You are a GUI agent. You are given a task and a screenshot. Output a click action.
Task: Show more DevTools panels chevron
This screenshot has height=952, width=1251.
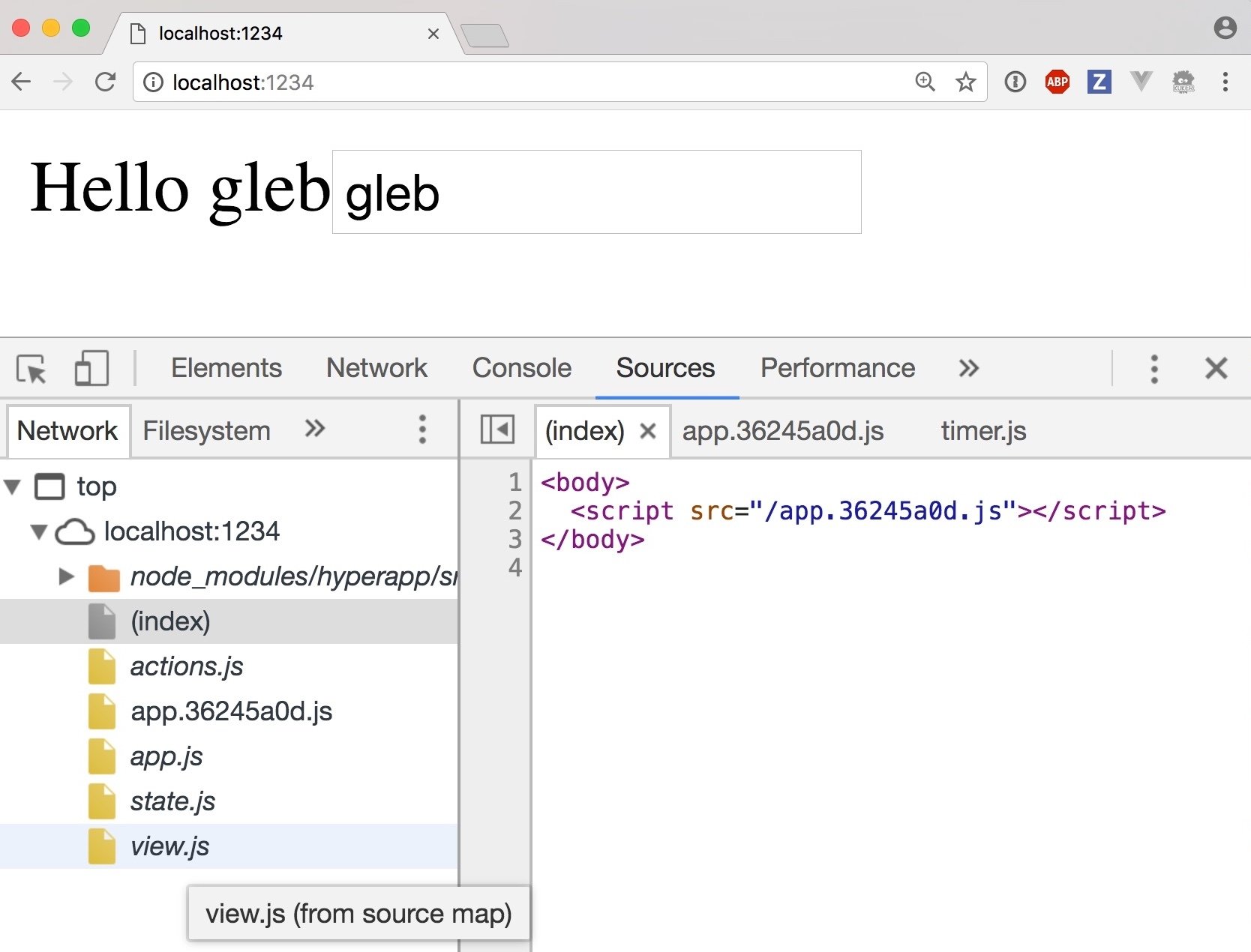(x=969, y=369)
